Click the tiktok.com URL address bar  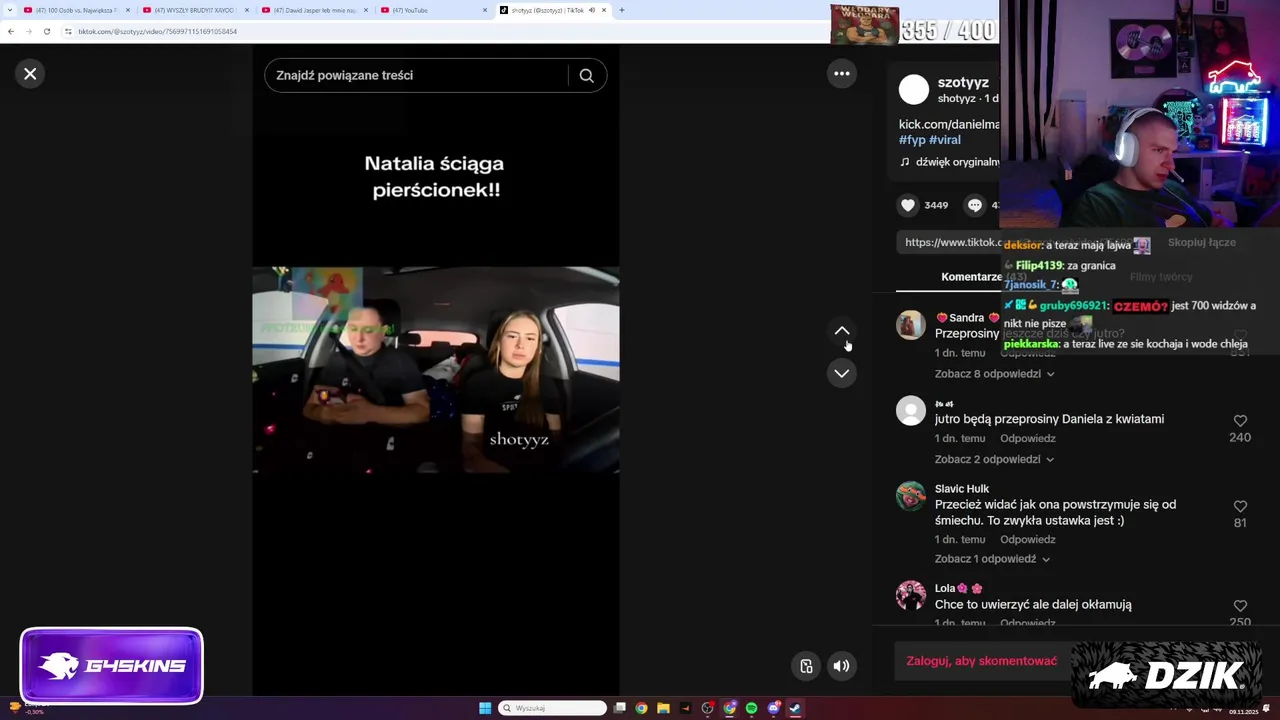157,31
